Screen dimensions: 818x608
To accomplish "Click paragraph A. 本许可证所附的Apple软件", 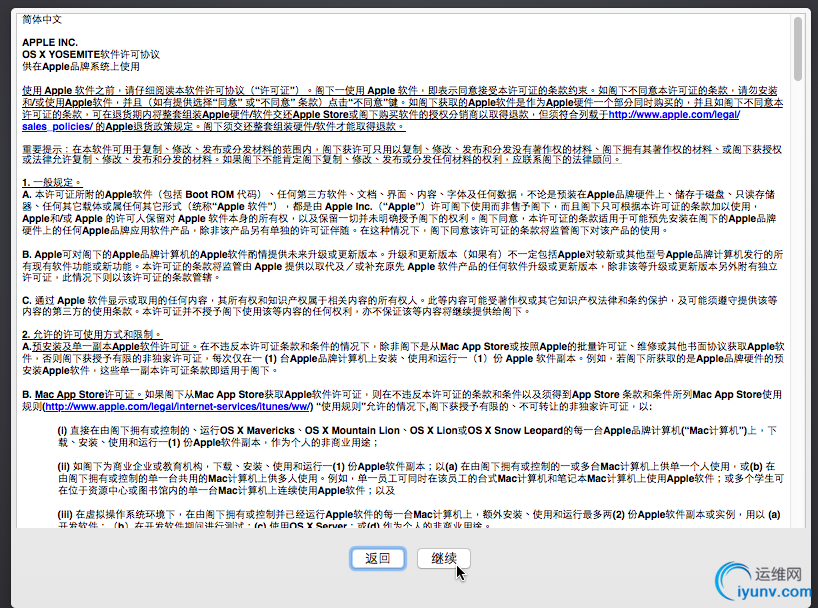I will 399,212.
